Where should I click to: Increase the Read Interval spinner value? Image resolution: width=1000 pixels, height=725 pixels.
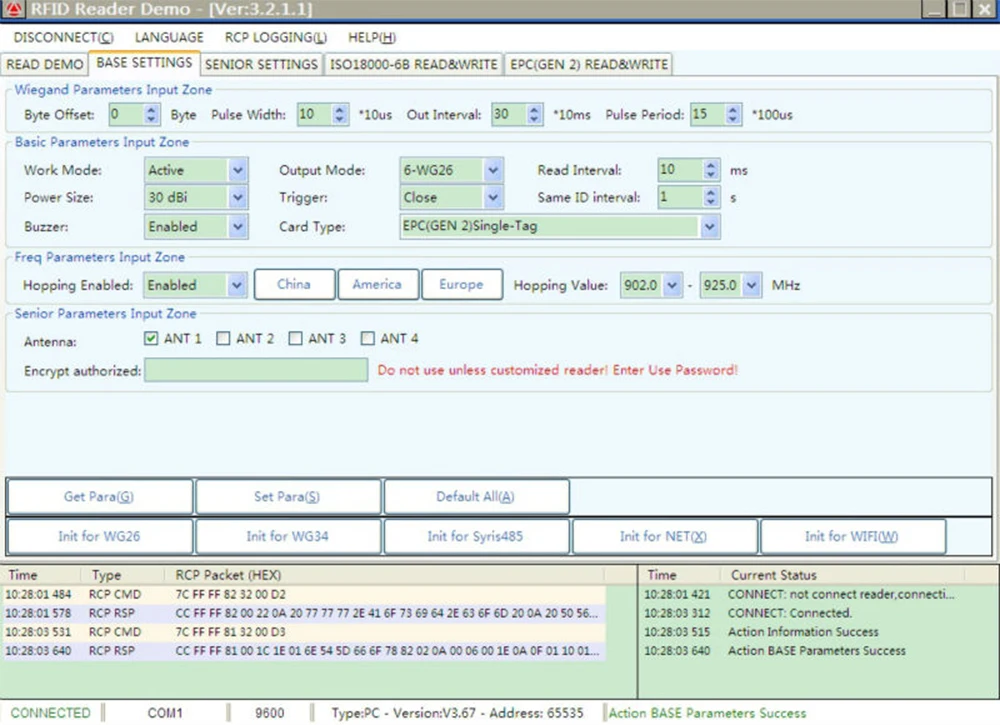pyautogui.click(x=711, y=165)
